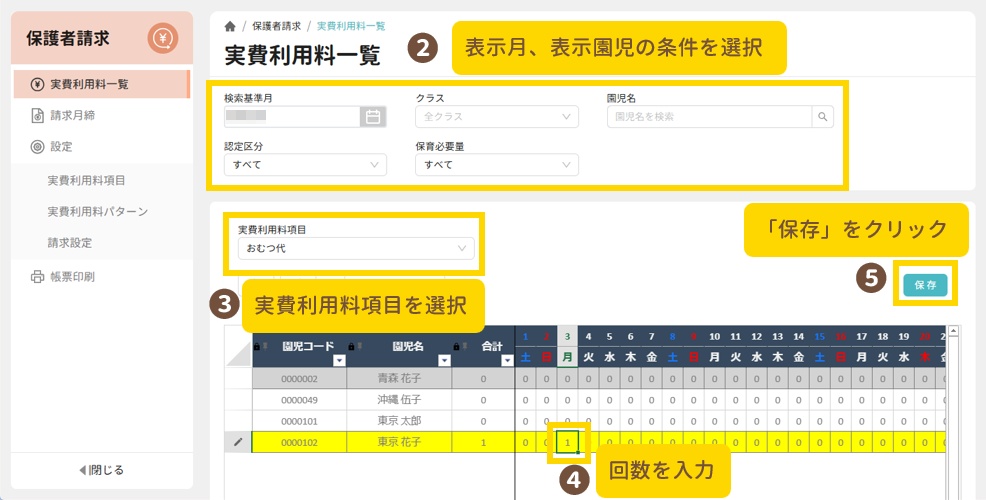Image resolution: width=986 pixels, height=500 pixels.
Task: Click the magnifier icon in 園児名 search
Action: (823, 117)
